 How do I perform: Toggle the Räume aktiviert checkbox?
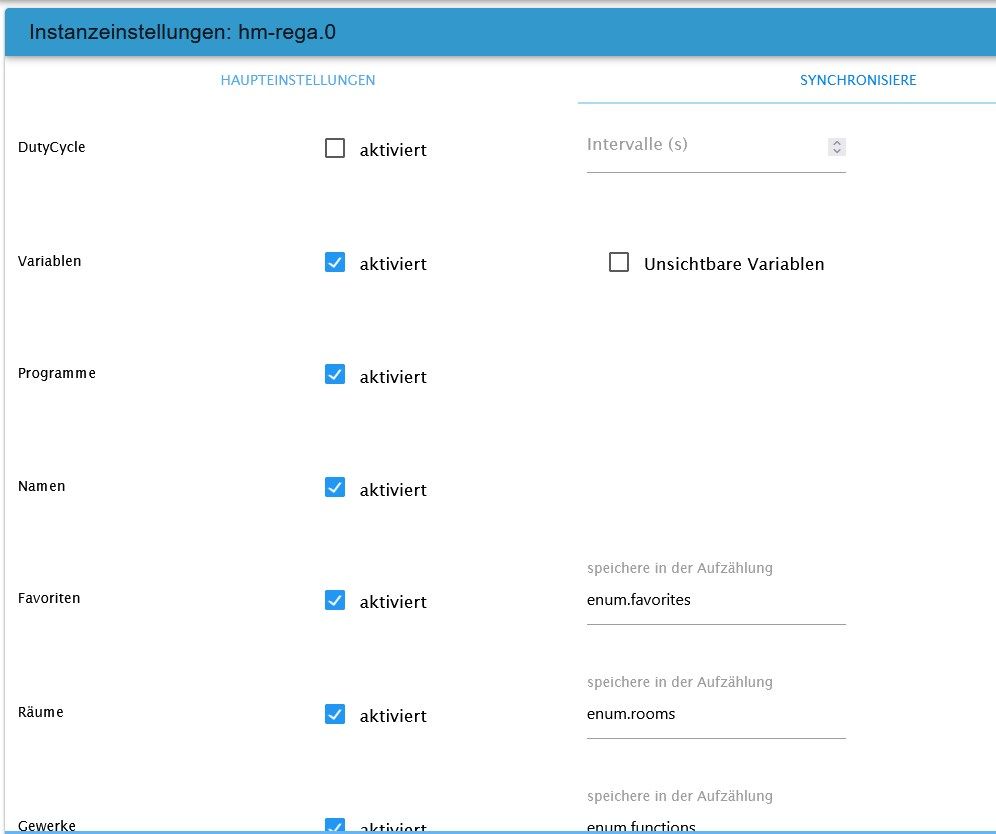335,714
